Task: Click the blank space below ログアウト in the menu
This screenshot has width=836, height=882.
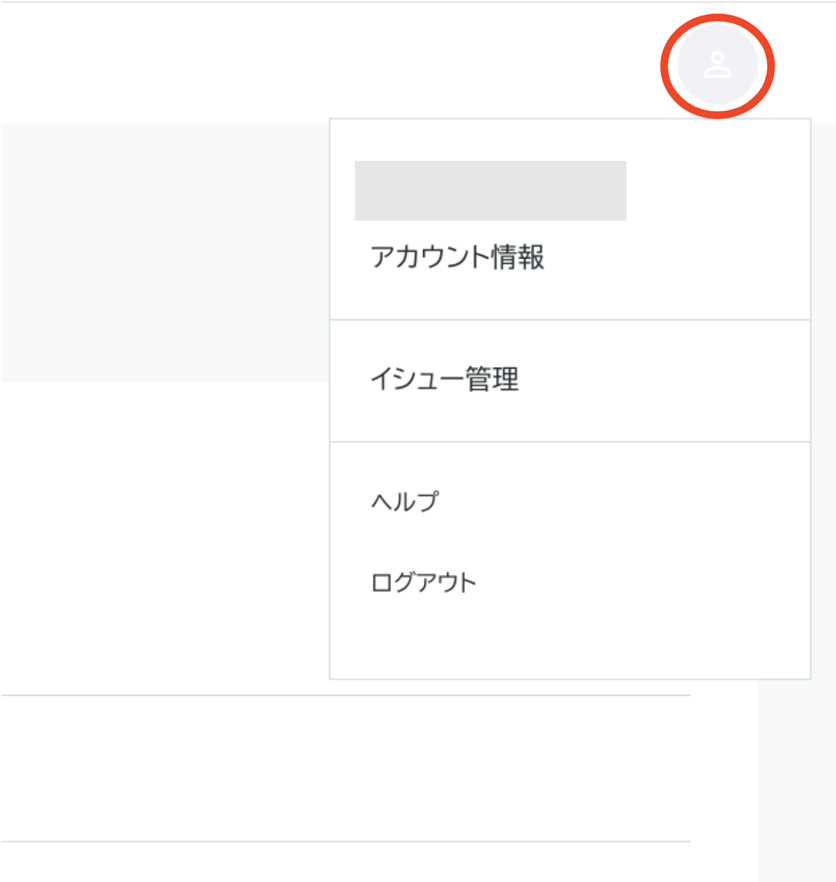Action: click(568, 640)
